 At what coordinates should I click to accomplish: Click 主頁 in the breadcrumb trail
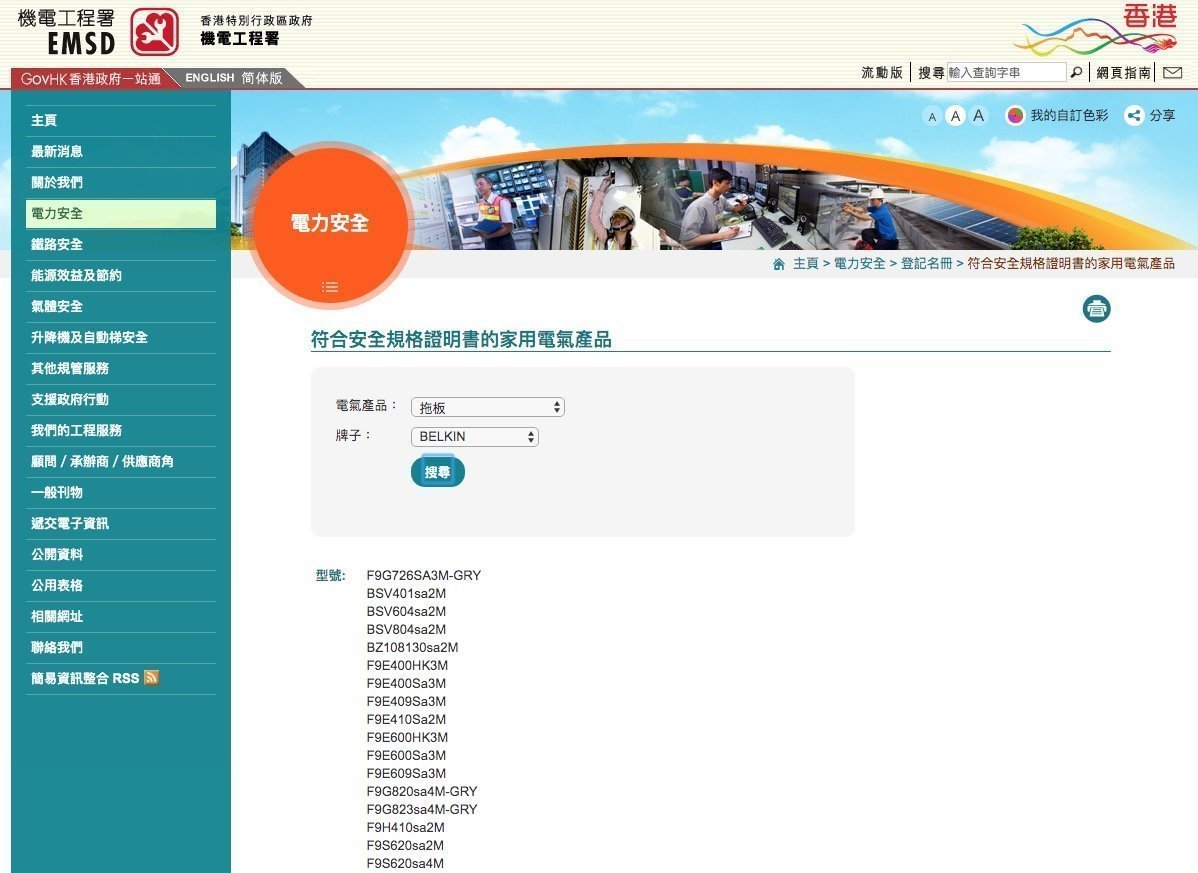click(x=805, y=264)
